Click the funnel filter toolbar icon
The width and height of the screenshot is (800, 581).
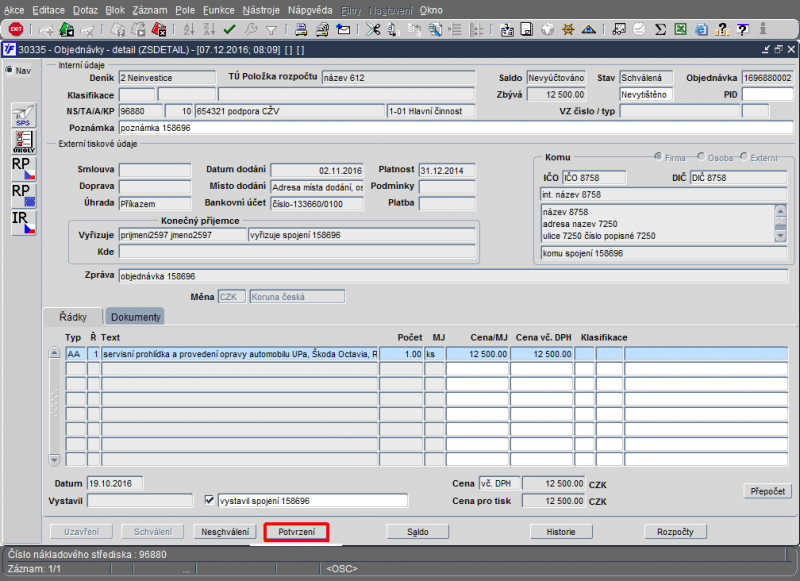[271, 29]
